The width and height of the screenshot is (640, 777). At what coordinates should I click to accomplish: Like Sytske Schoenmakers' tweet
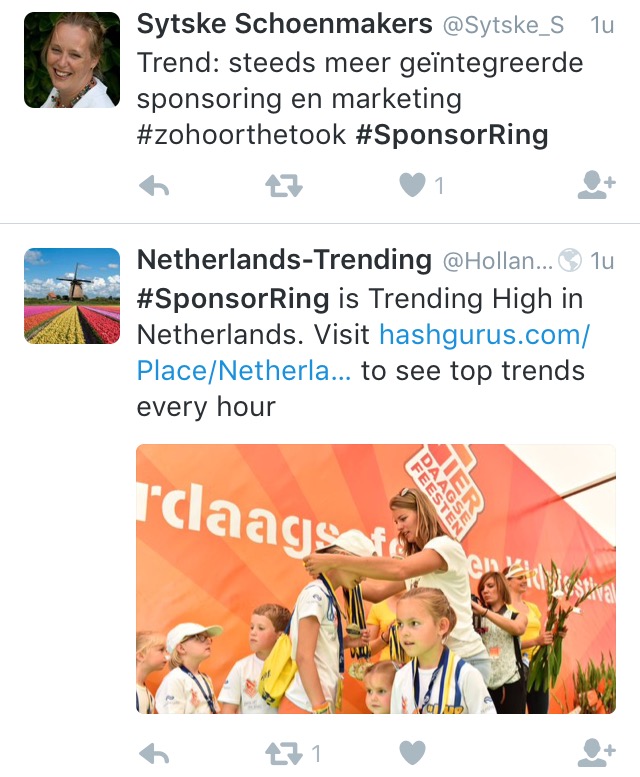(412, 185)
